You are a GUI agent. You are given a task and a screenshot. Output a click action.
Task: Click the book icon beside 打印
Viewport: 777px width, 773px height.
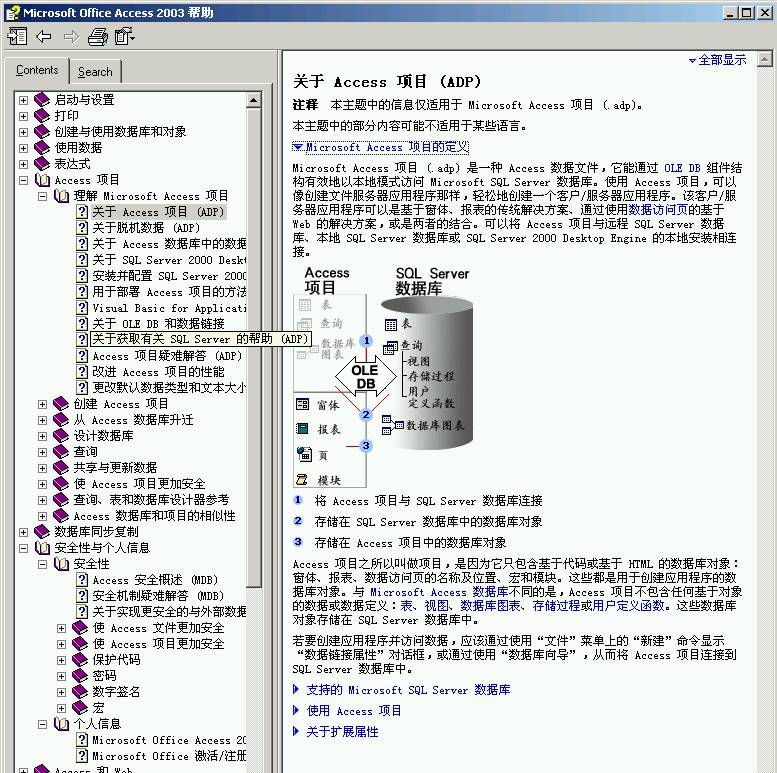(42, 115)
